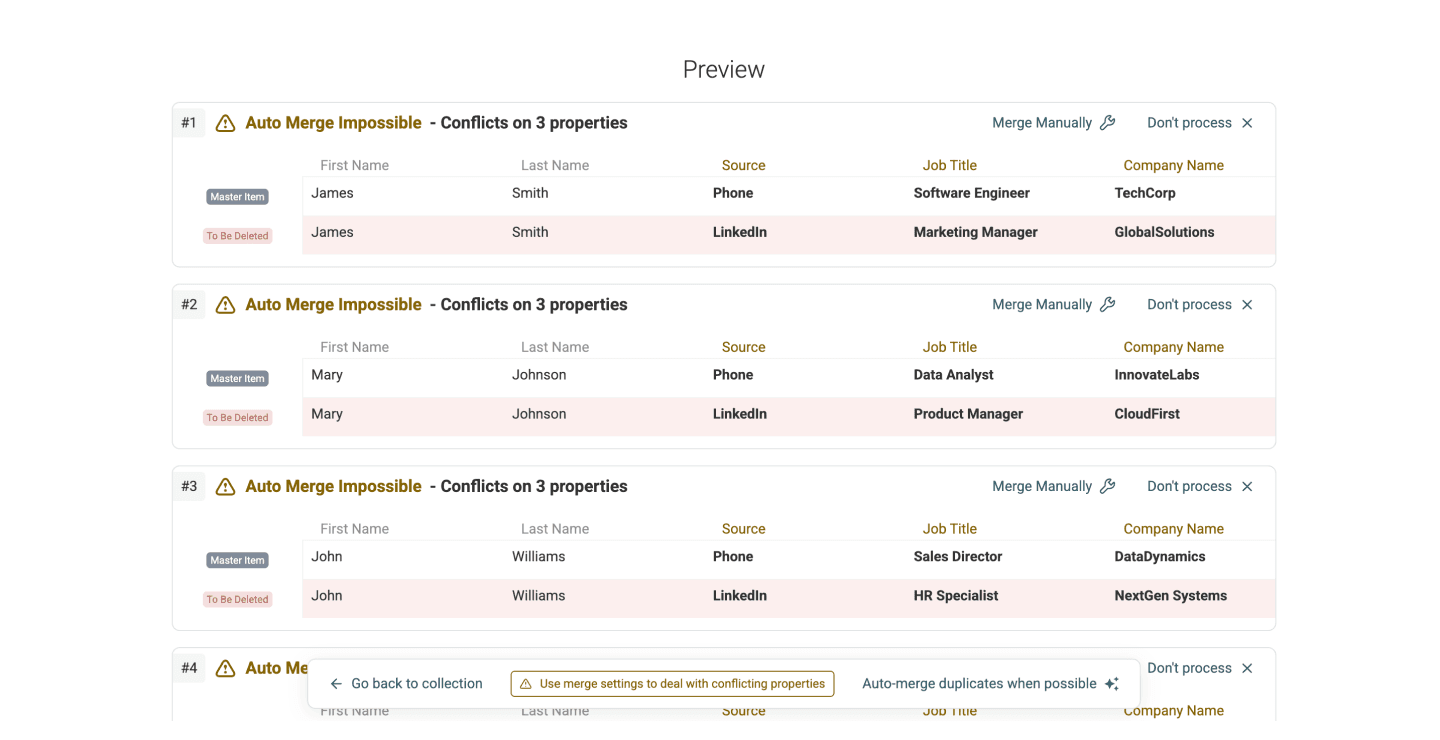Click wrench icon in duplicate group #2

(x=1107, y=305)
